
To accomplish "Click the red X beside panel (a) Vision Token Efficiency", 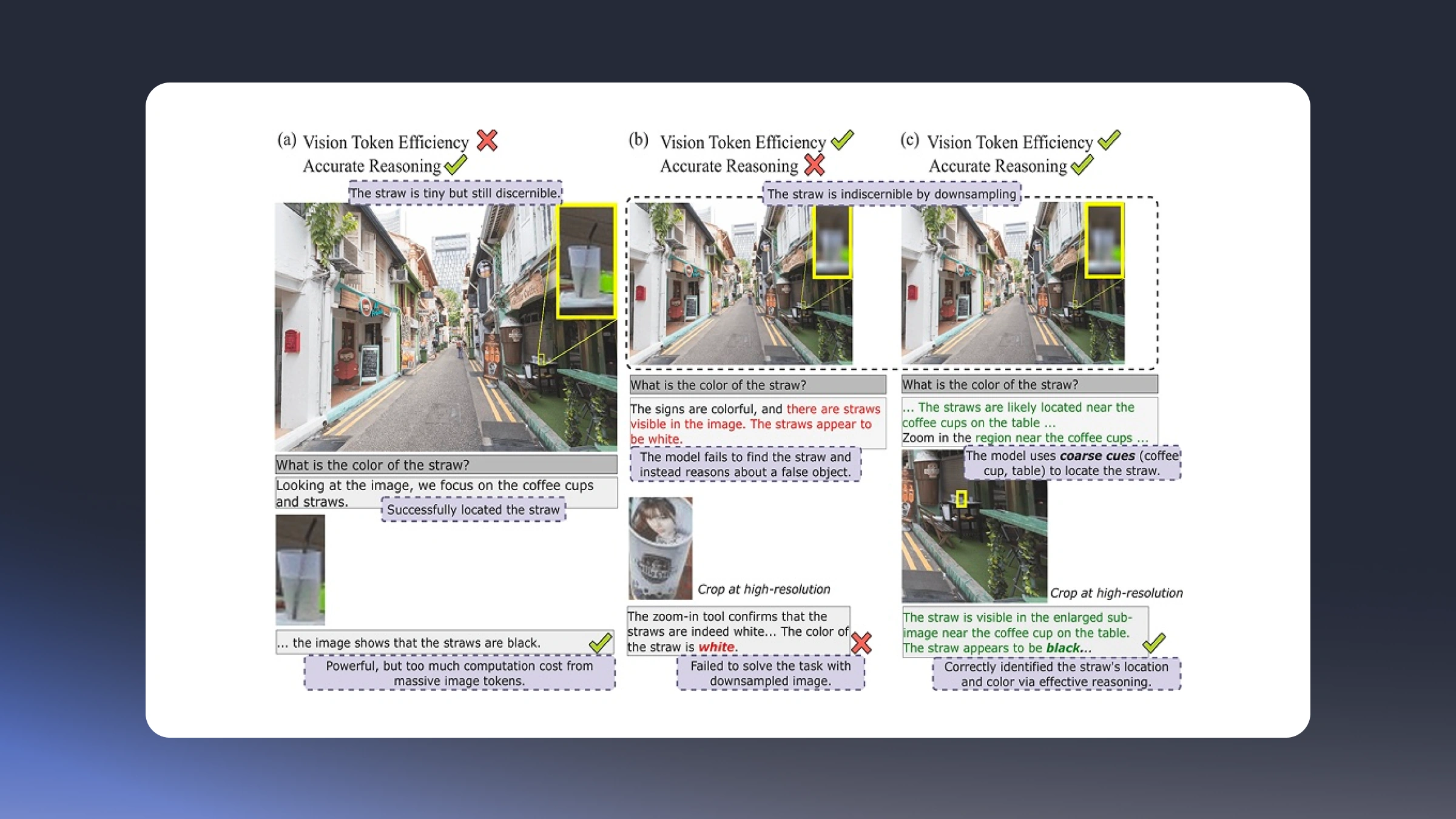I will [x=487, y=140].
